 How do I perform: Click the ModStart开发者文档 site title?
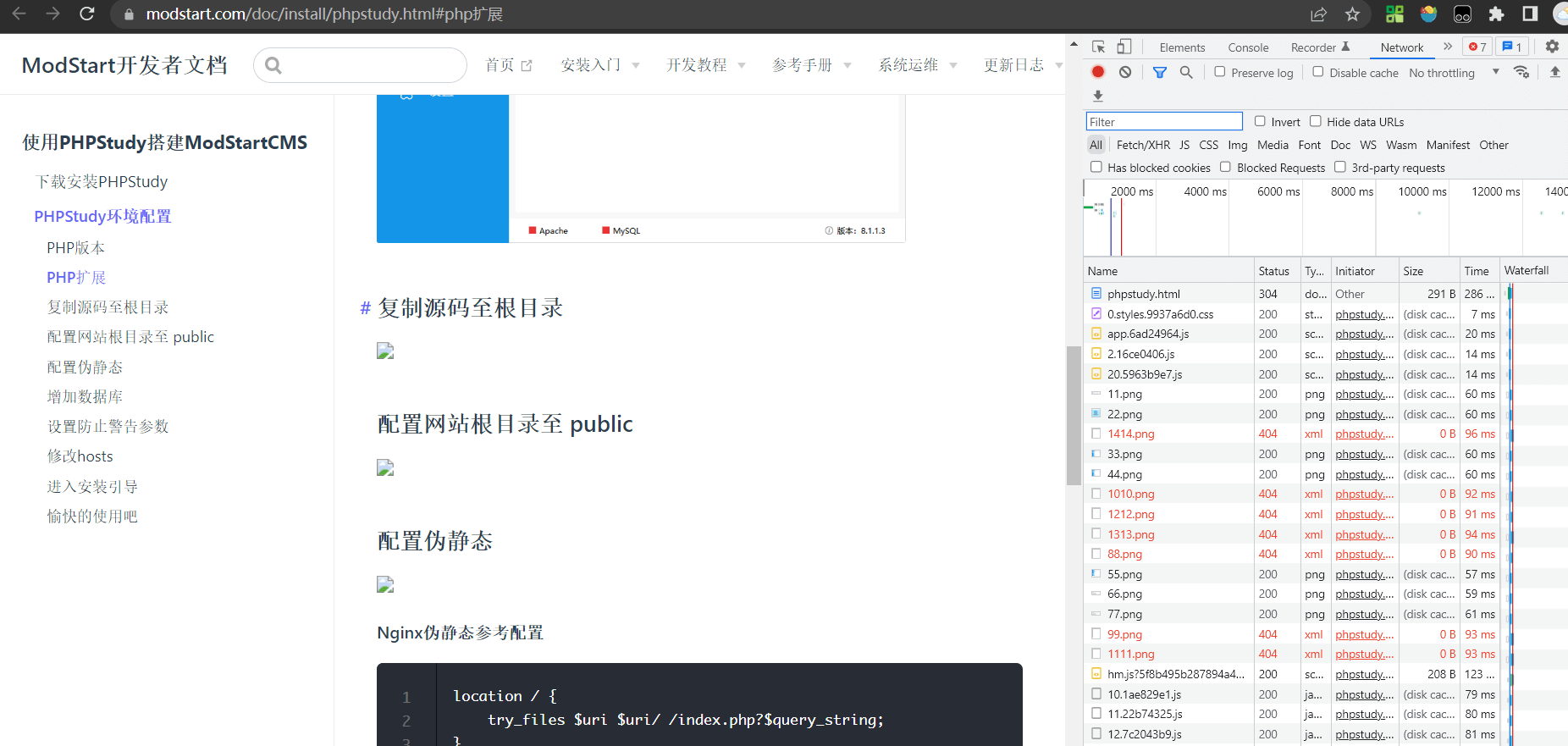[x=124, y=65]
